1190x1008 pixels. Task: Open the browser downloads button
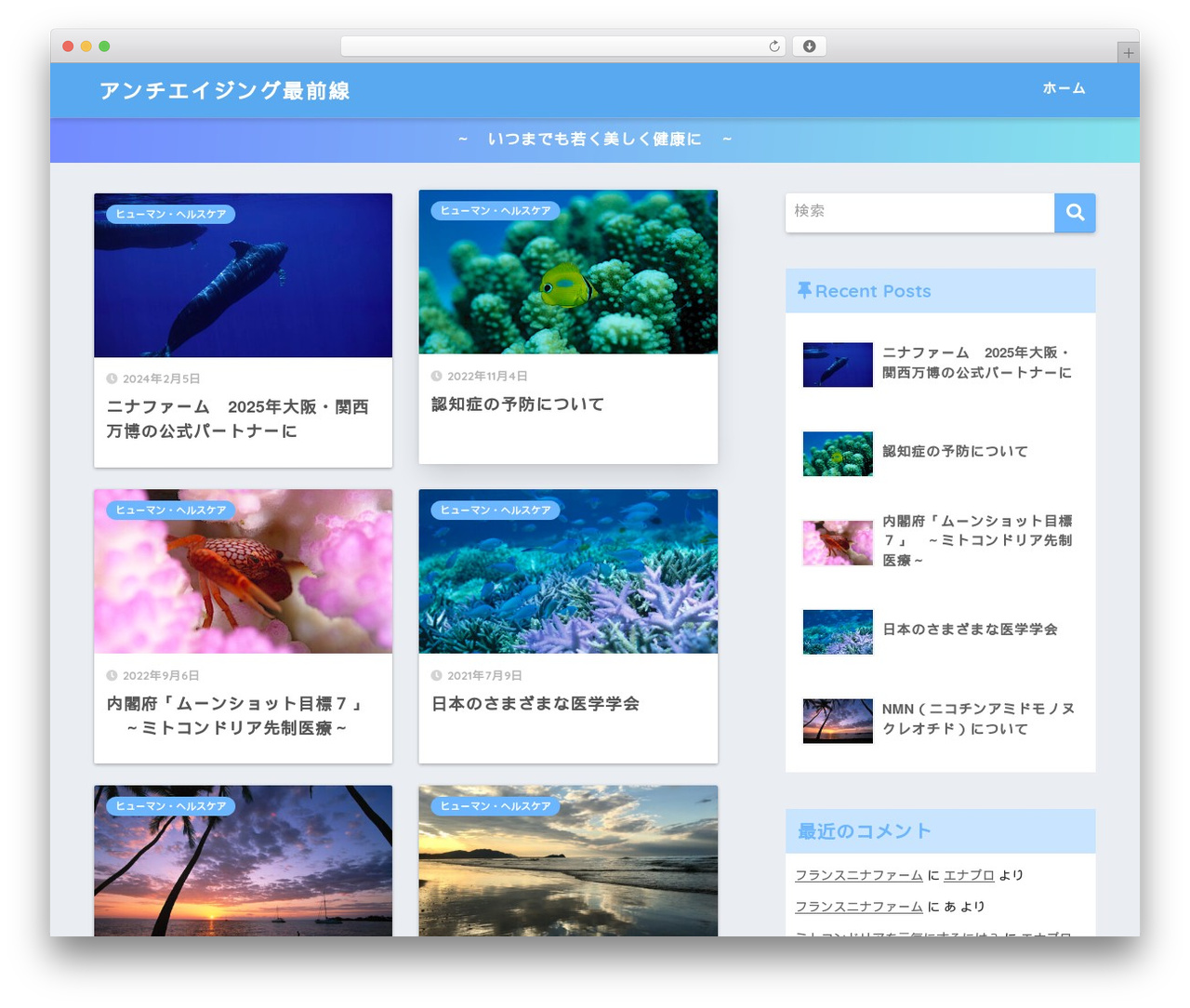pos(809,46)
